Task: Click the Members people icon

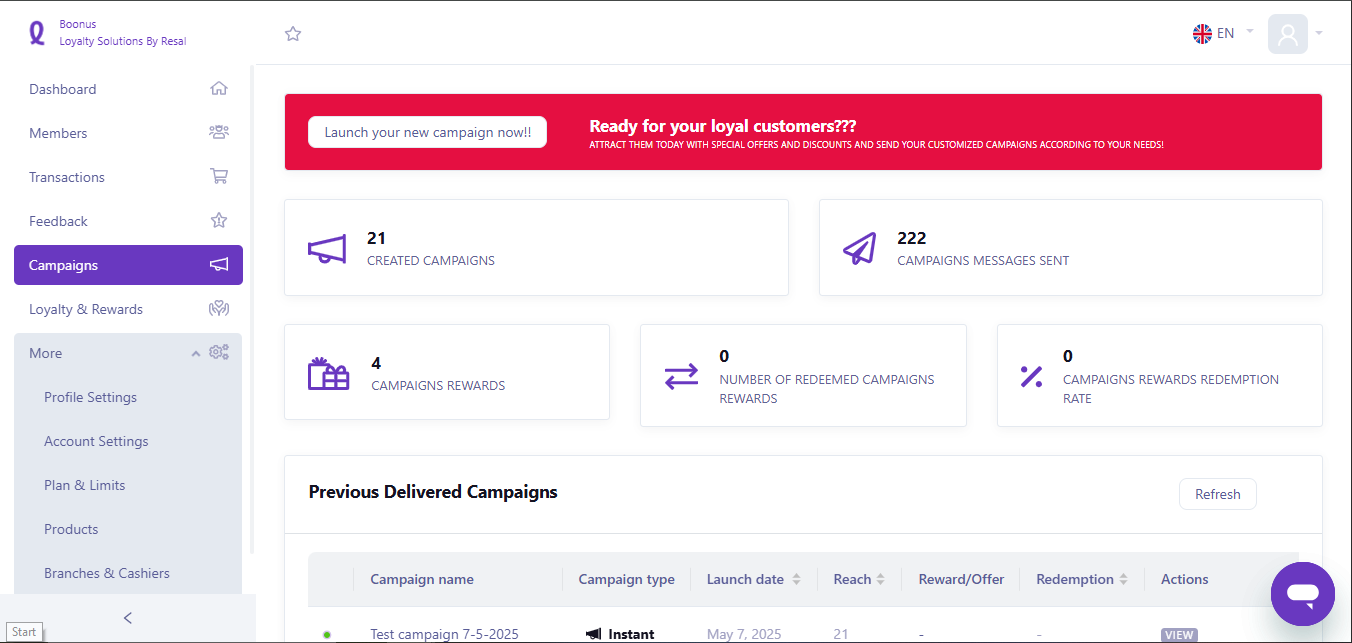Action: click(x=219, y=132)
